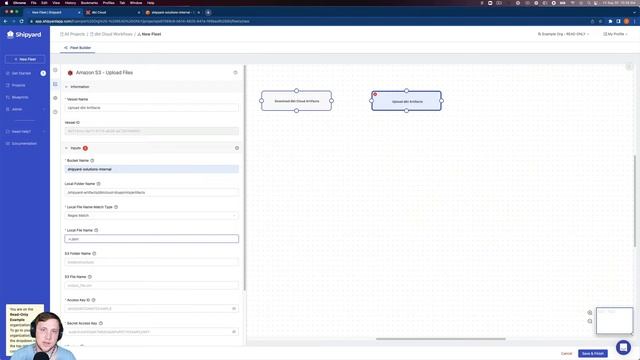Viewport: 640px width, 360px height.
Task: Click Save & Finish button
Action: pyautogui.click(x=593, y=353)
